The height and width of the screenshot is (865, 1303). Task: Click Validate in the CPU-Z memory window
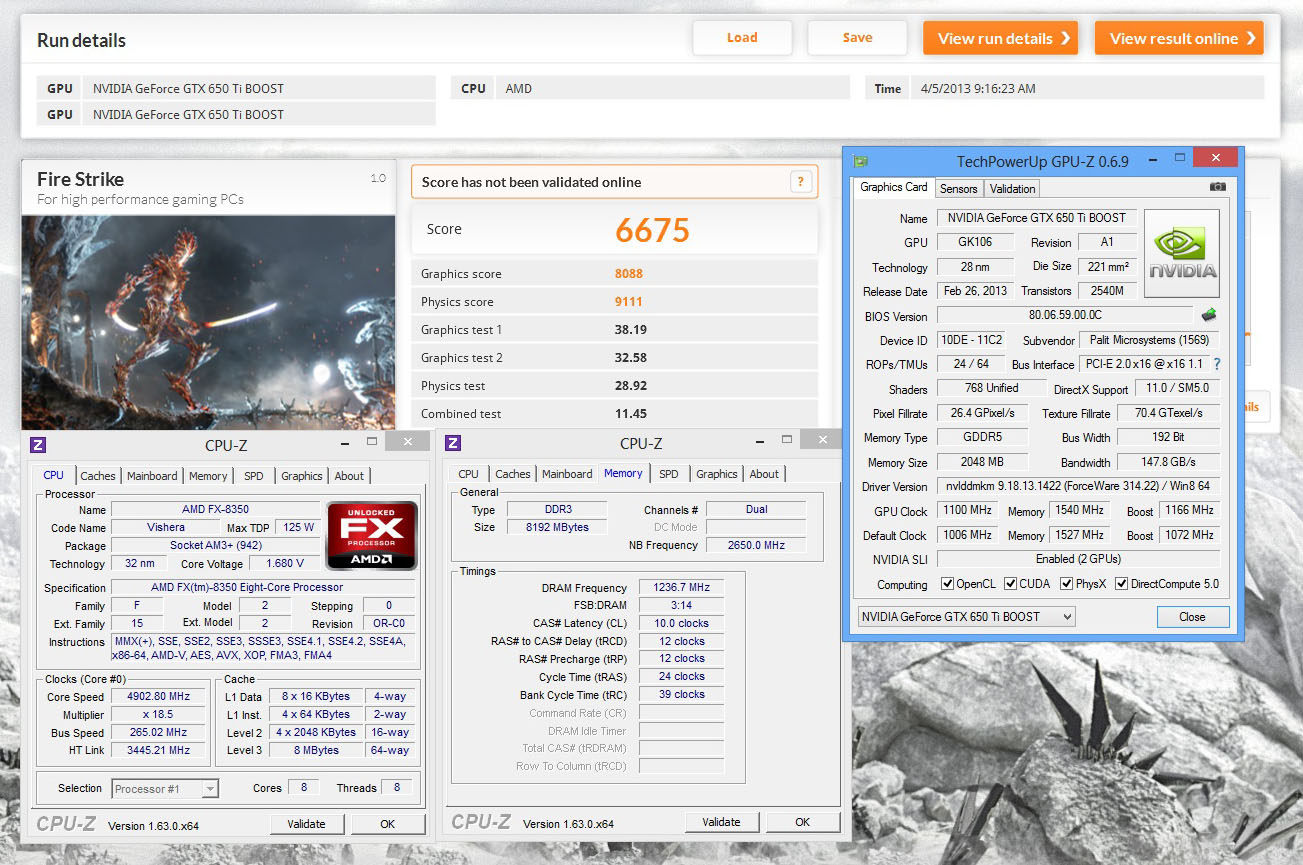click(x=721, y=822)
